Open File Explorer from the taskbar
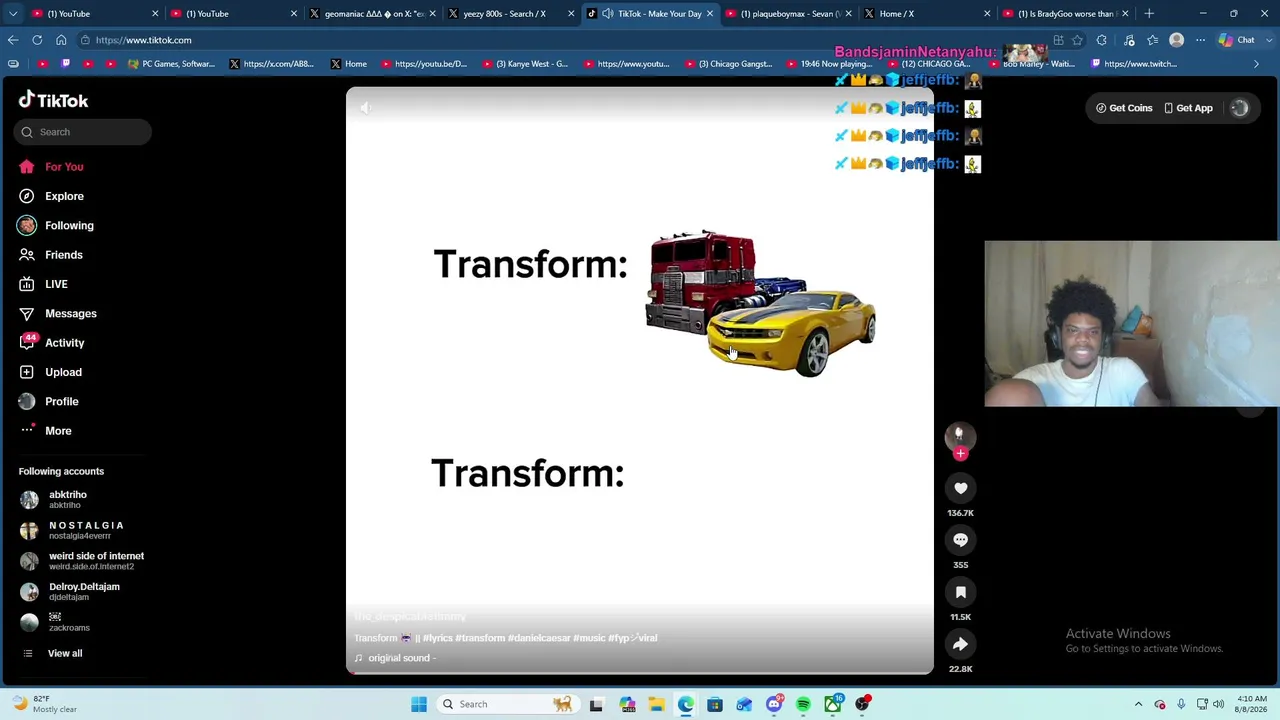The image size is (1280, 720). [656, 704]
